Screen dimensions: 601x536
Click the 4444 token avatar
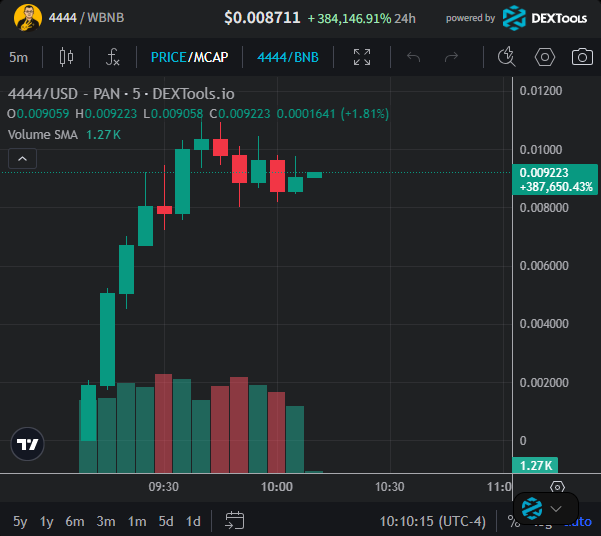[x=28, y=18]
